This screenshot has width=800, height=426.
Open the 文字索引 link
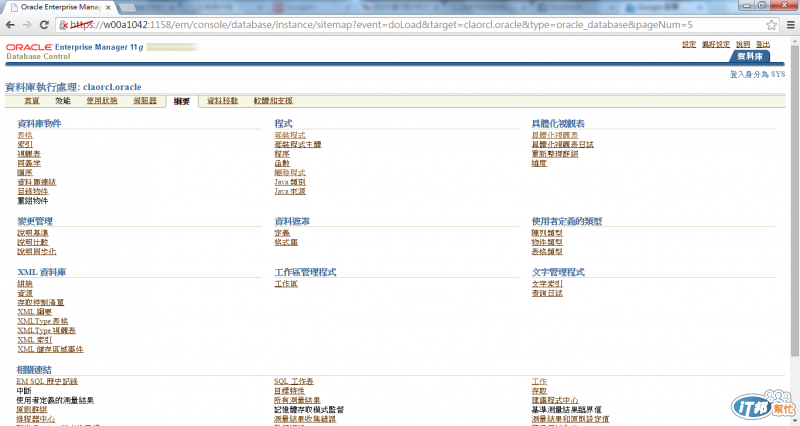547,284
